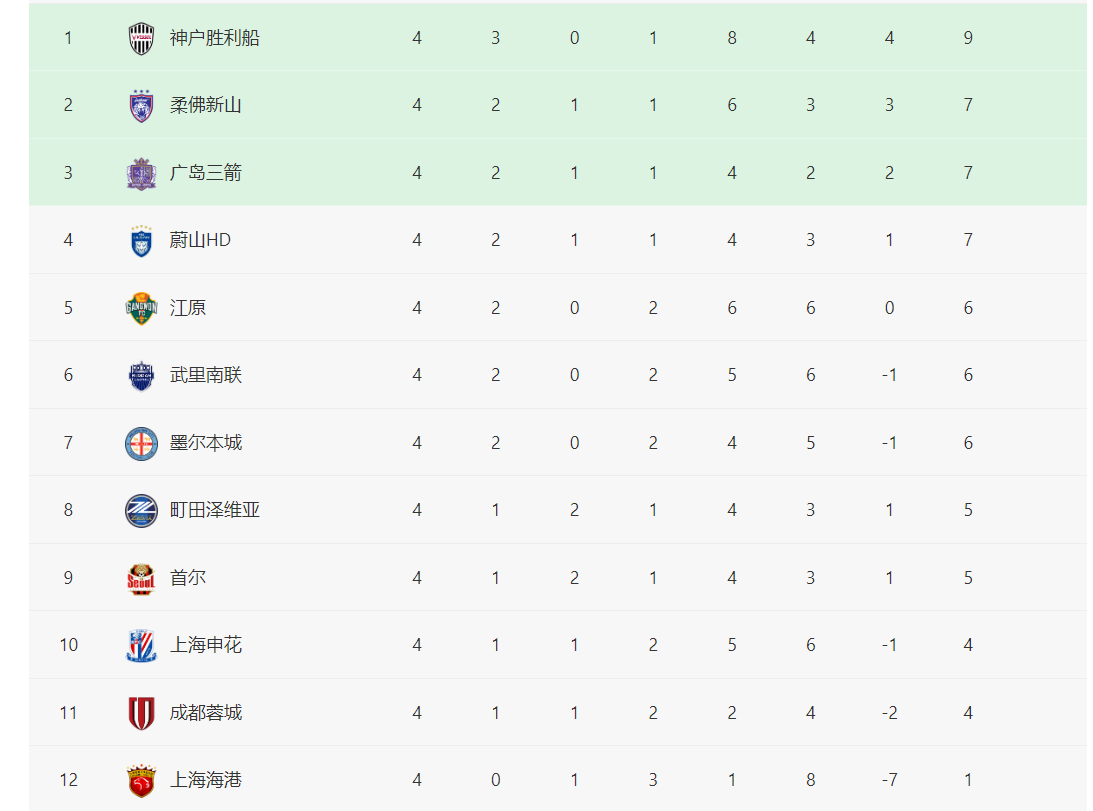Screen dimensions: 1093x811
Task: Click the 墨尔本城 round badge icon
Action: (141, 443)
